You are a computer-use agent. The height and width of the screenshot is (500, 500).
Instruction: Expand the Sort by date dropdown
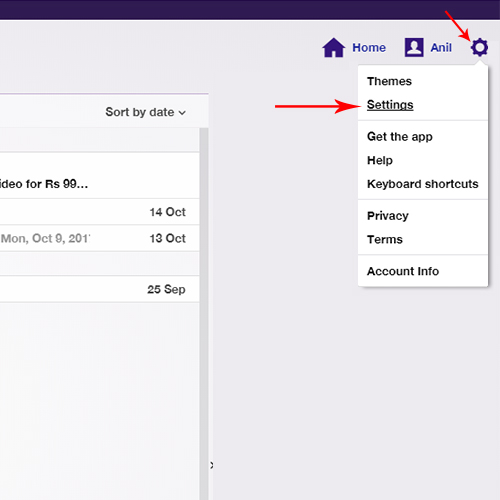pyautogui.click(x=145, y=112)
